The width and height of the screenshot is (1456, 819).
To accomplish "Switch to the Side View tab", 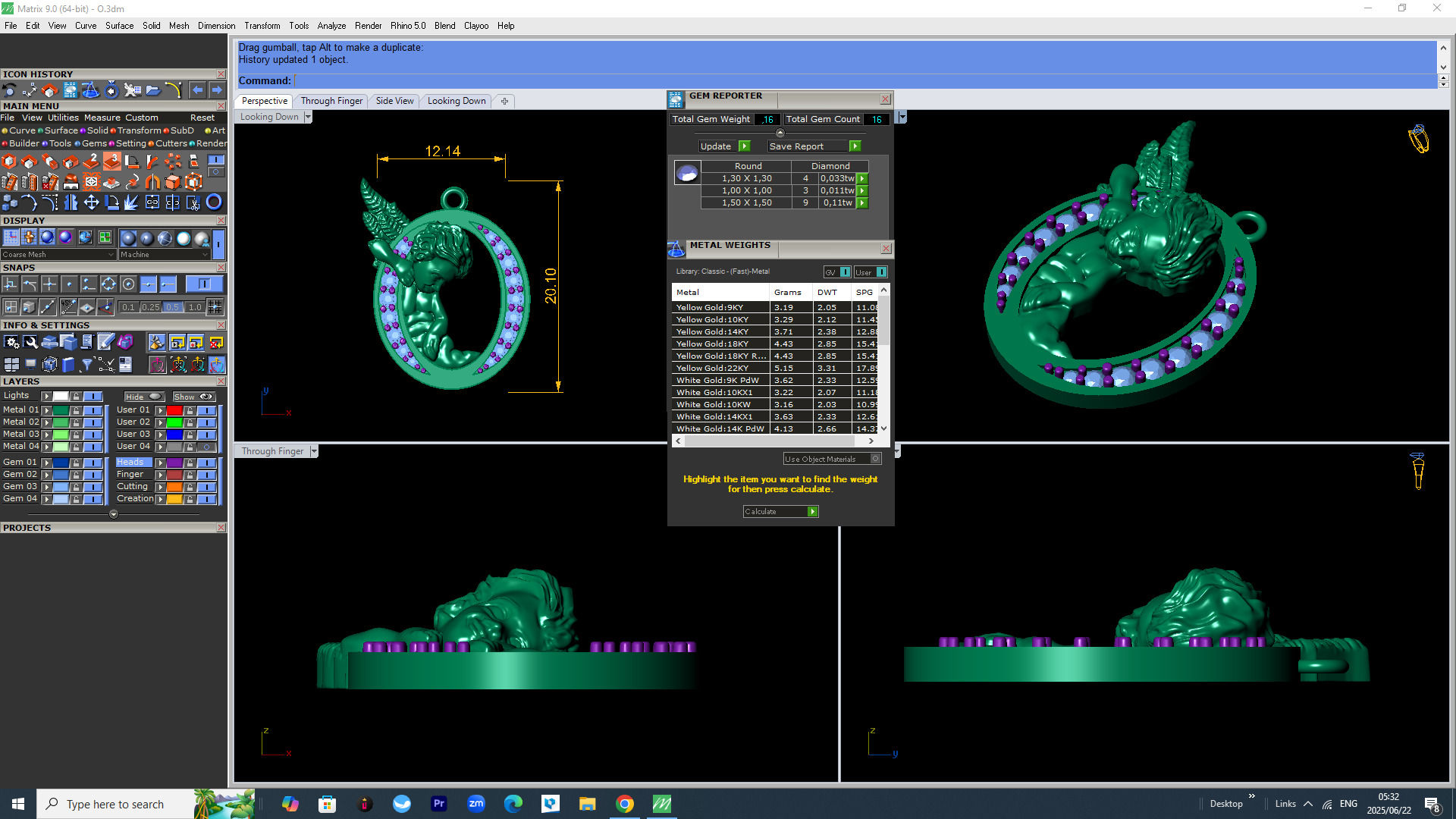I will pos(394,101).
